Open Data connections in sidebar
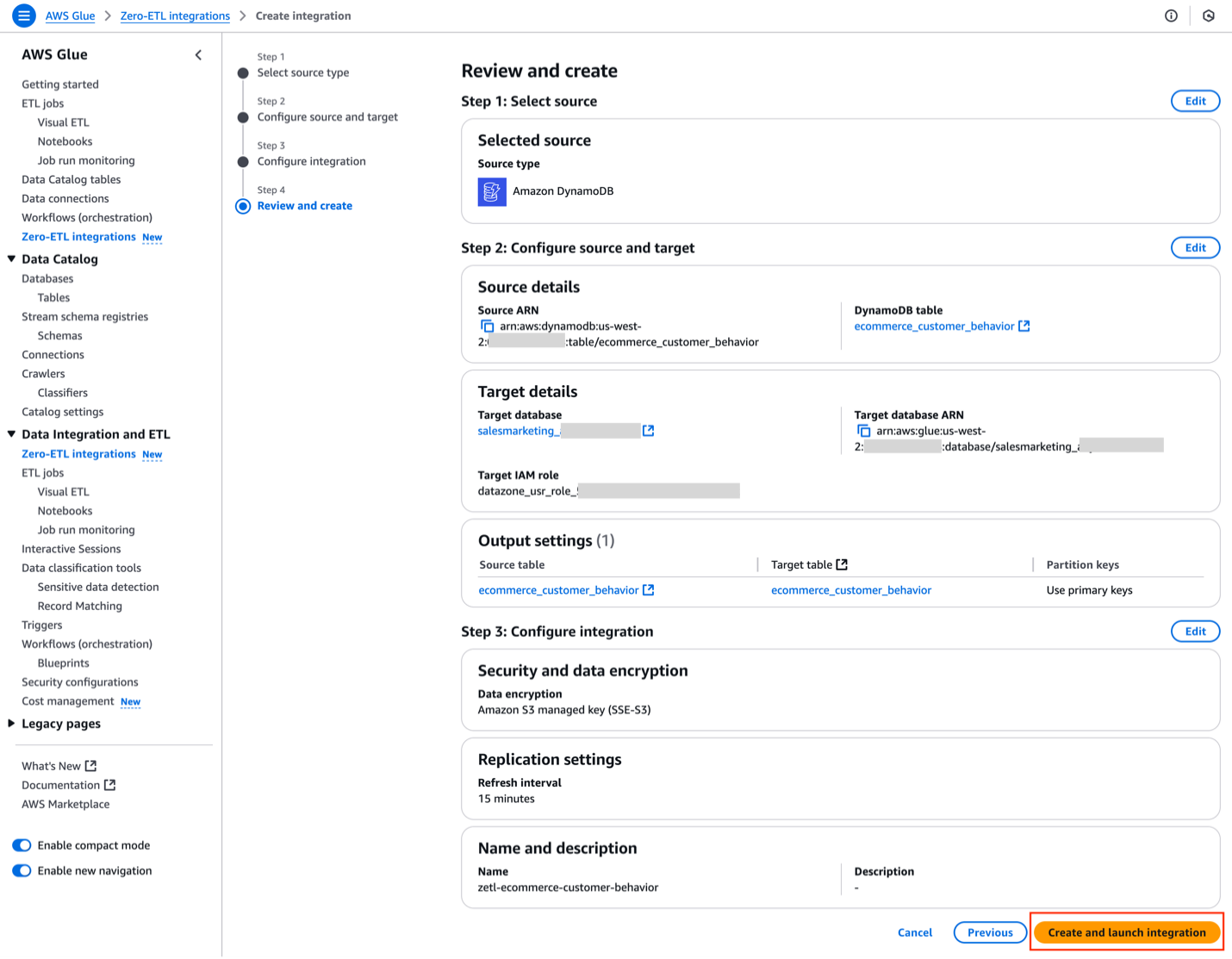 coord(65,199)
